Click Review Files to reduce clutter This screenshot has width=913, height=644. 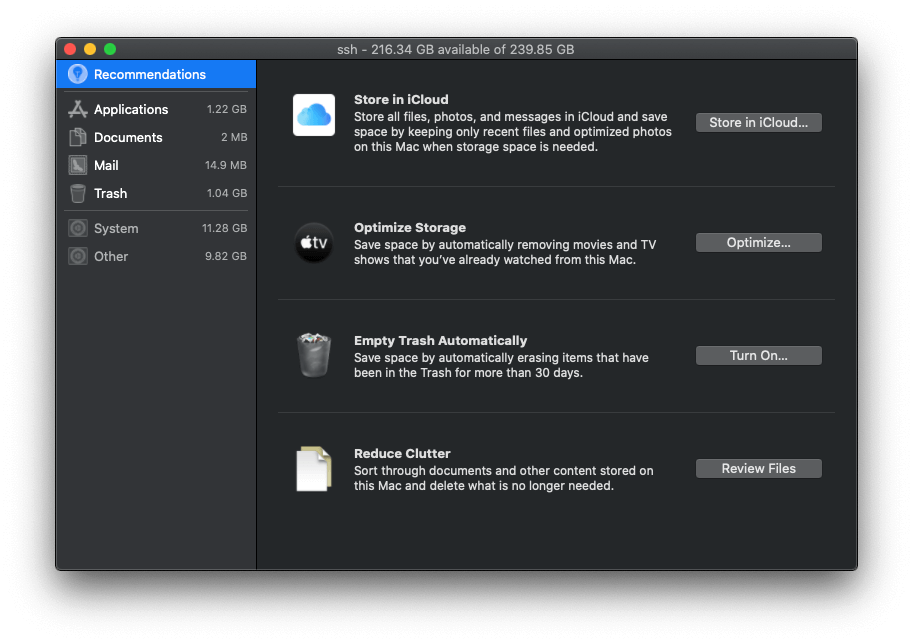[758, 468]
